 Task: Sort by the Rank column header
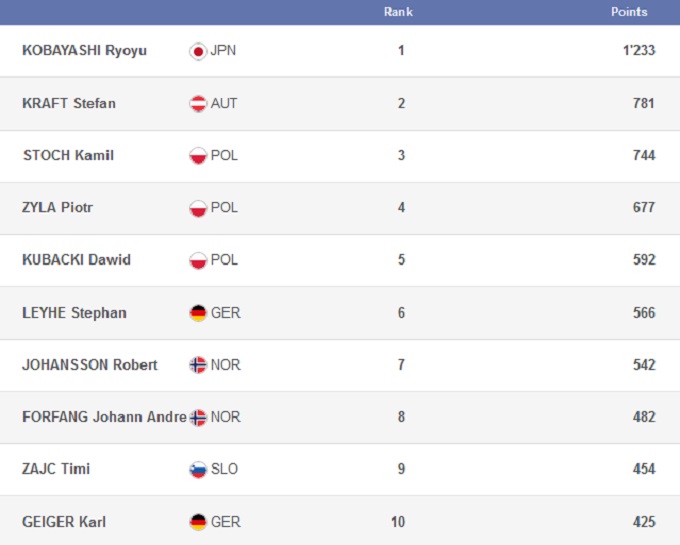(398, 12)
